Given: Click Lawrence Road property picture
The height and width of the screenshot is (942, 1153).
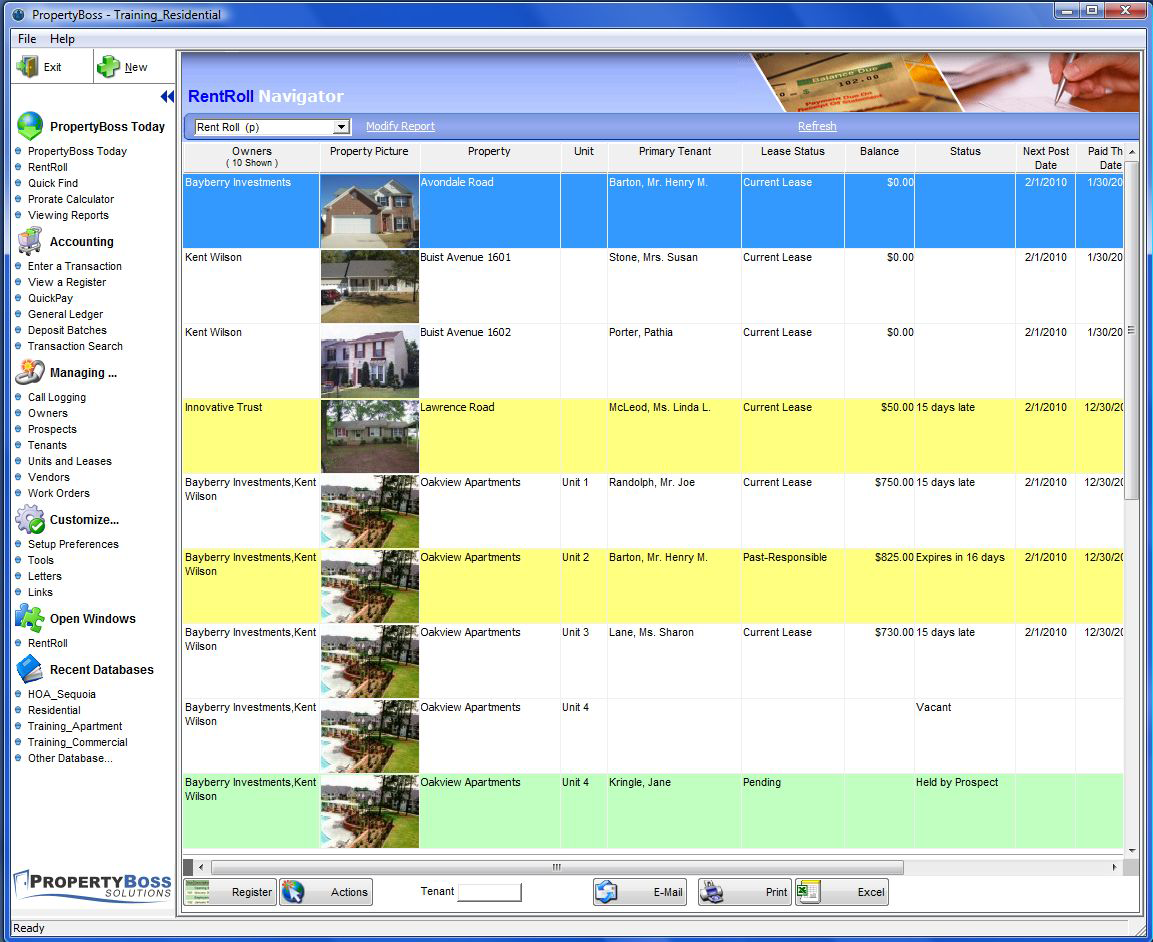Looking at the screenshot, I should point(370,436).
